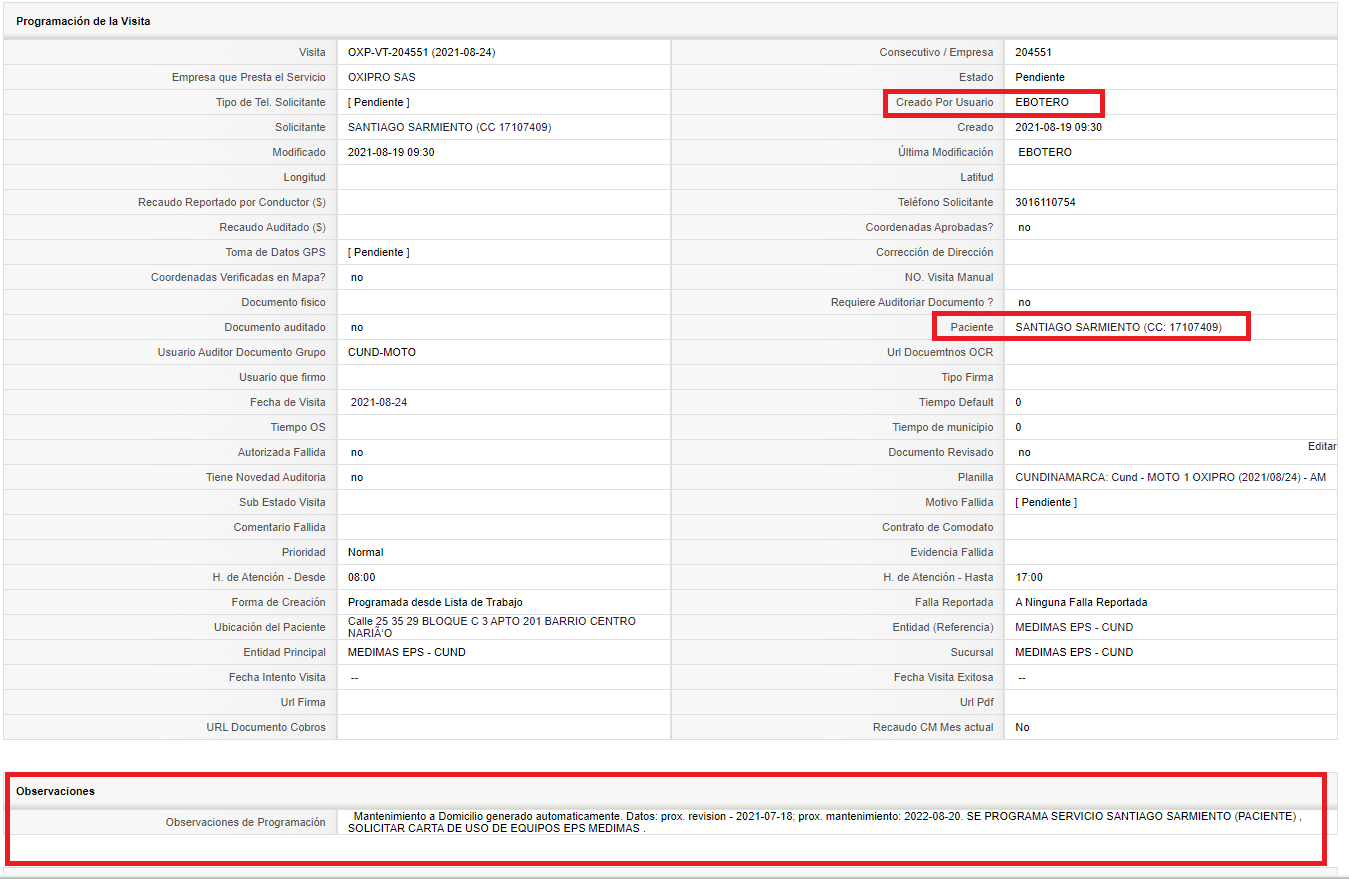1349x879 pixels.
Task: Select Solicitante value SANTIAGO SARMIENTO (CC 17107409)
Action: 449,127
